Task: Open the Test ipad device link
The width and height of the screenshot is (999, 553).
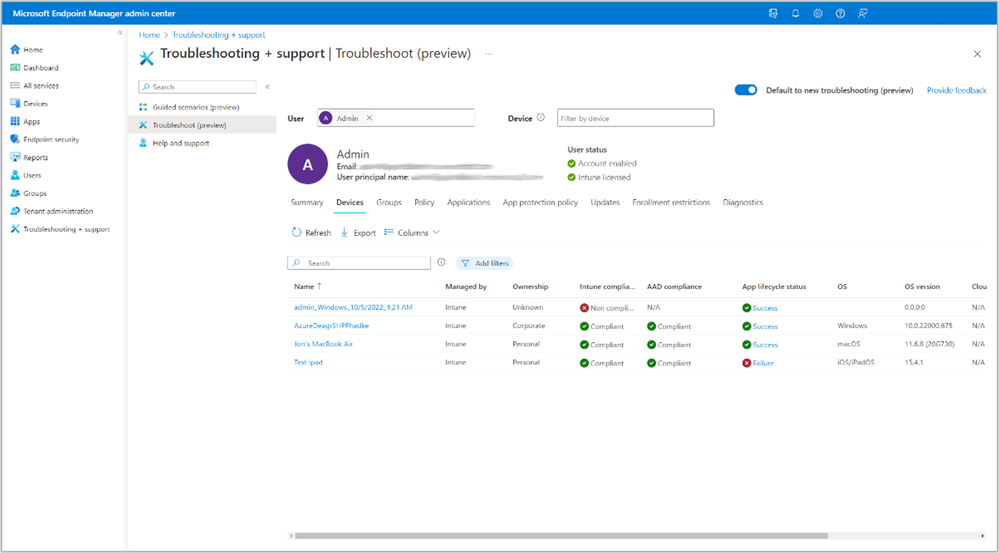Action: coord(308,363)
